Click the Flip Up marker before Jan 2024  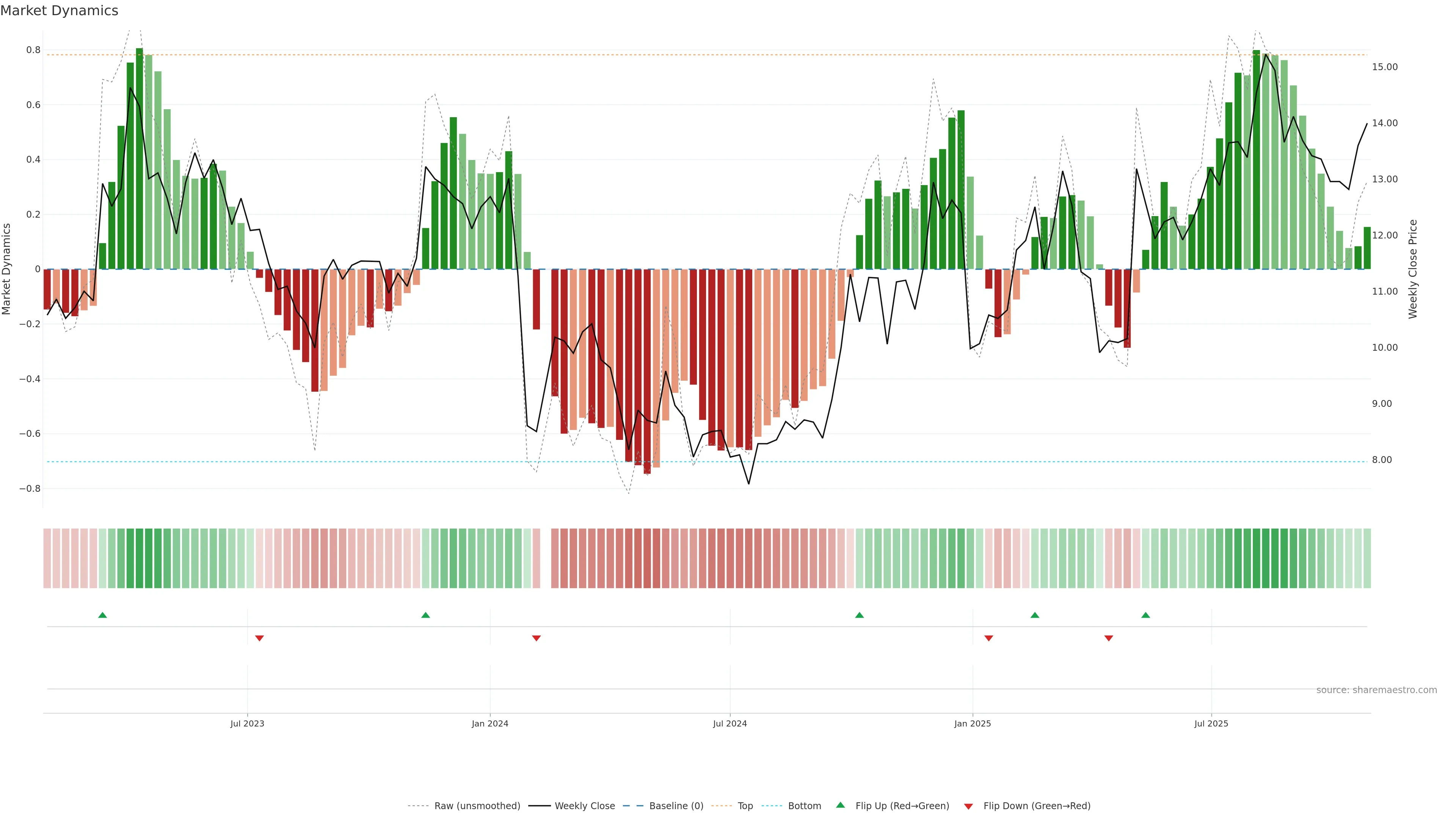[425, 615]
